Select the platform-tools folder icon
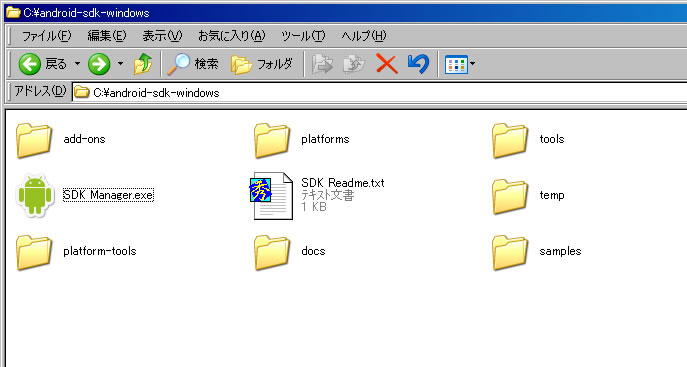Viewport: 687px width, 367px height. pos(34,252)
